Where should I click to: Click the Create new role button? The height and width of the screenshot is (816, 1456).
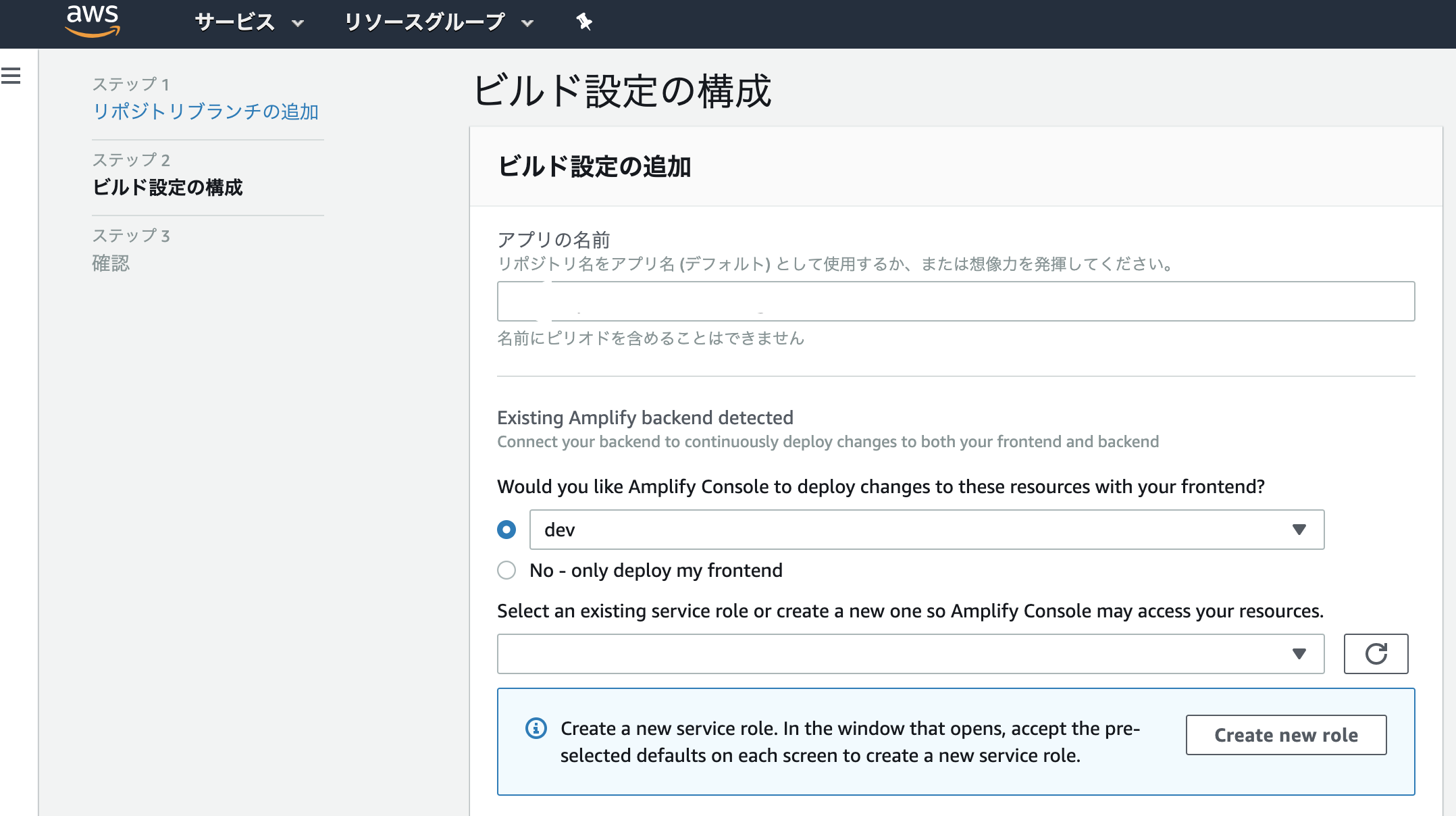(x=1285, y=735)
